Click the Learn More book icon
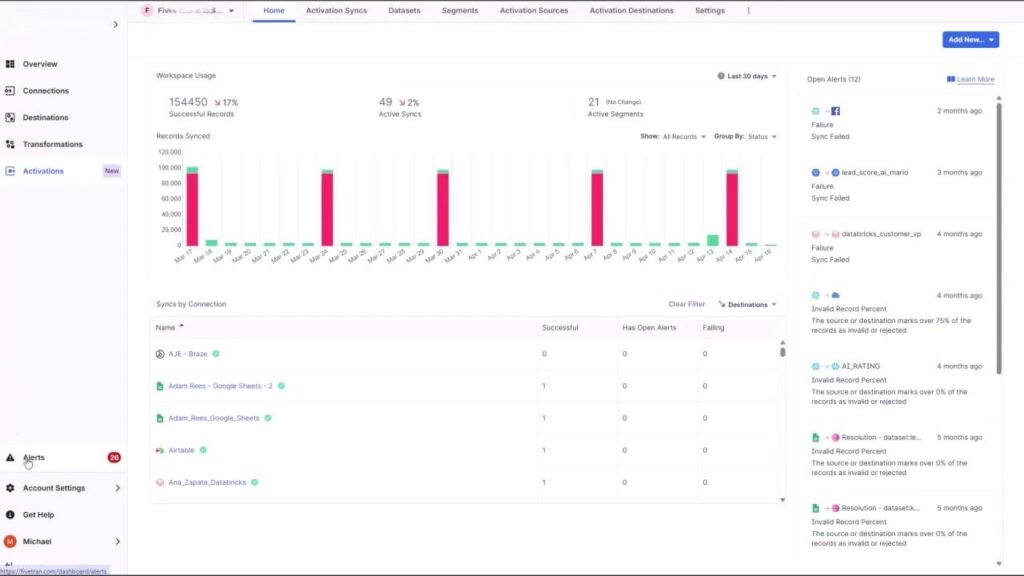Screen dimensions: 1024x576 tap(951, 79)
